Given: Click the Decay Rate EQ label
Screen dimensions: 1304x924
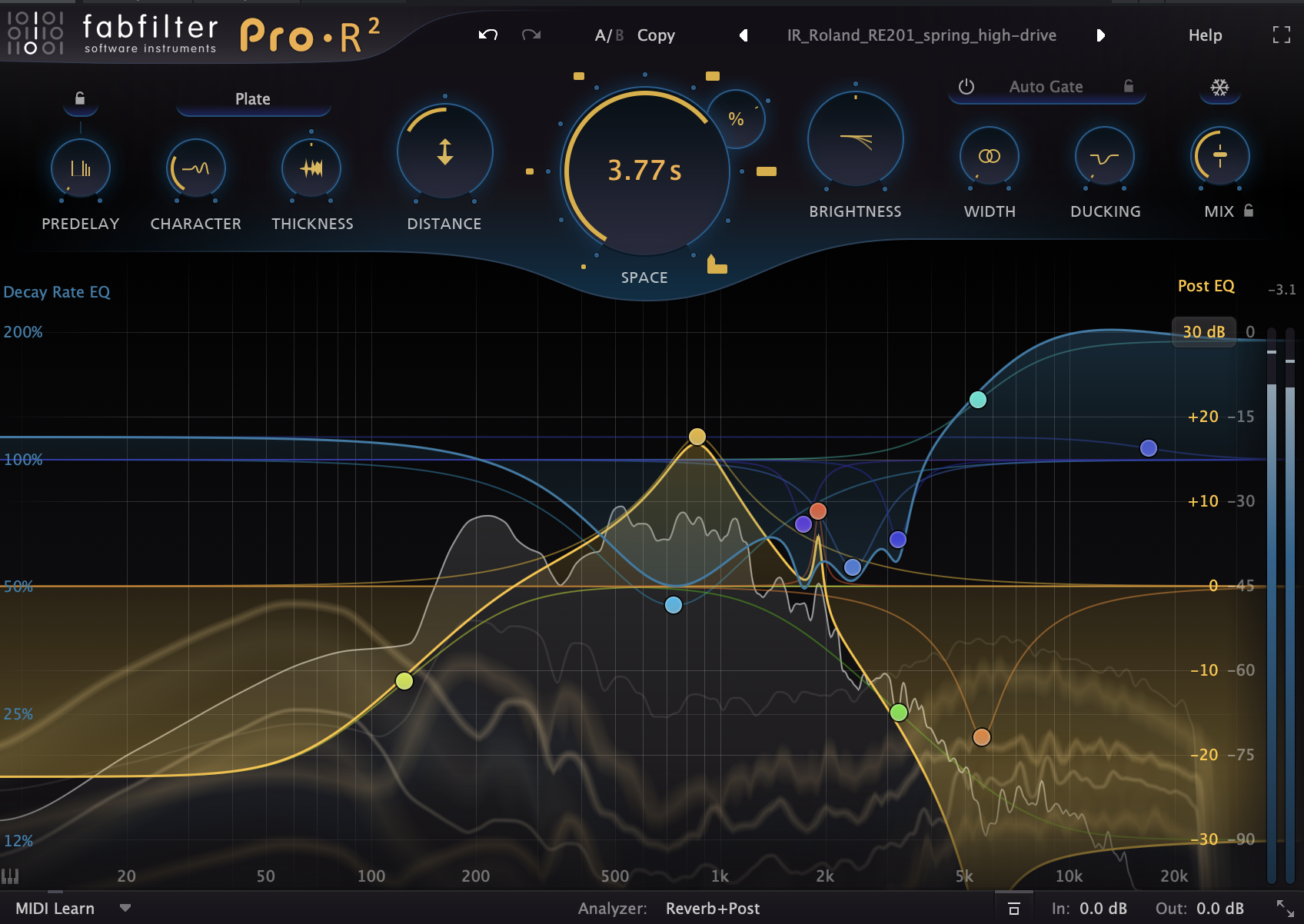Looking at the screenshot, I should [x=57, y=292].
